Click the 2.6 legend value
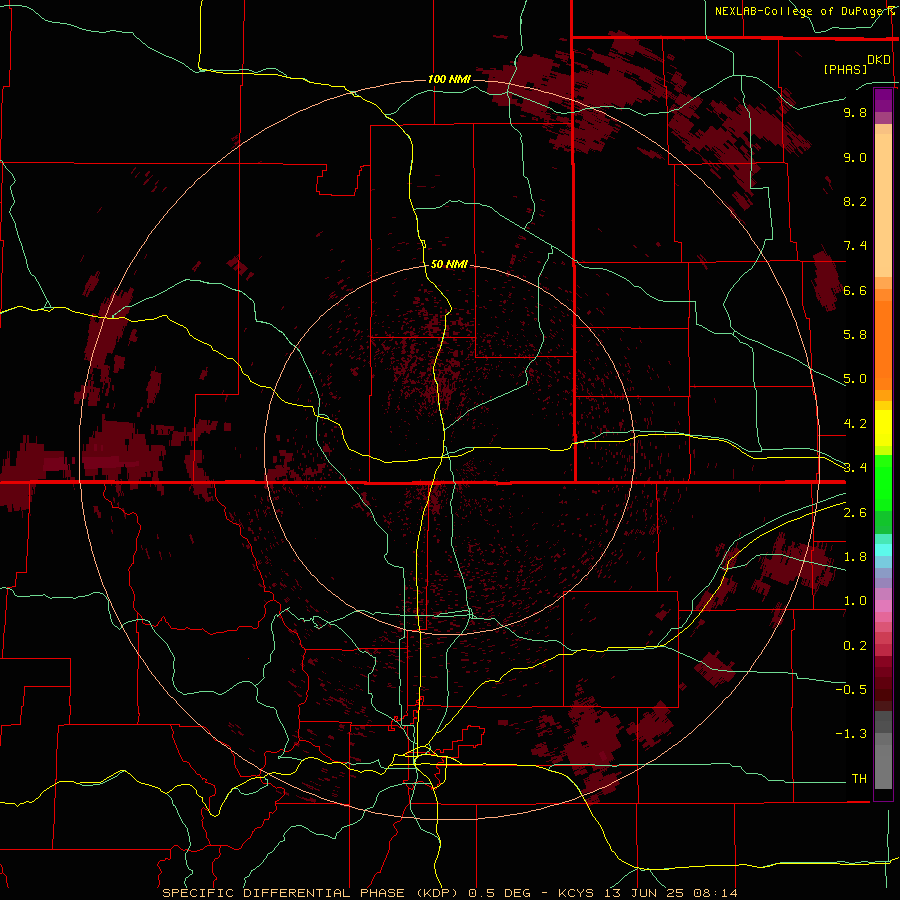This screenshot has width=900, height=900. (x=855, y=513)
